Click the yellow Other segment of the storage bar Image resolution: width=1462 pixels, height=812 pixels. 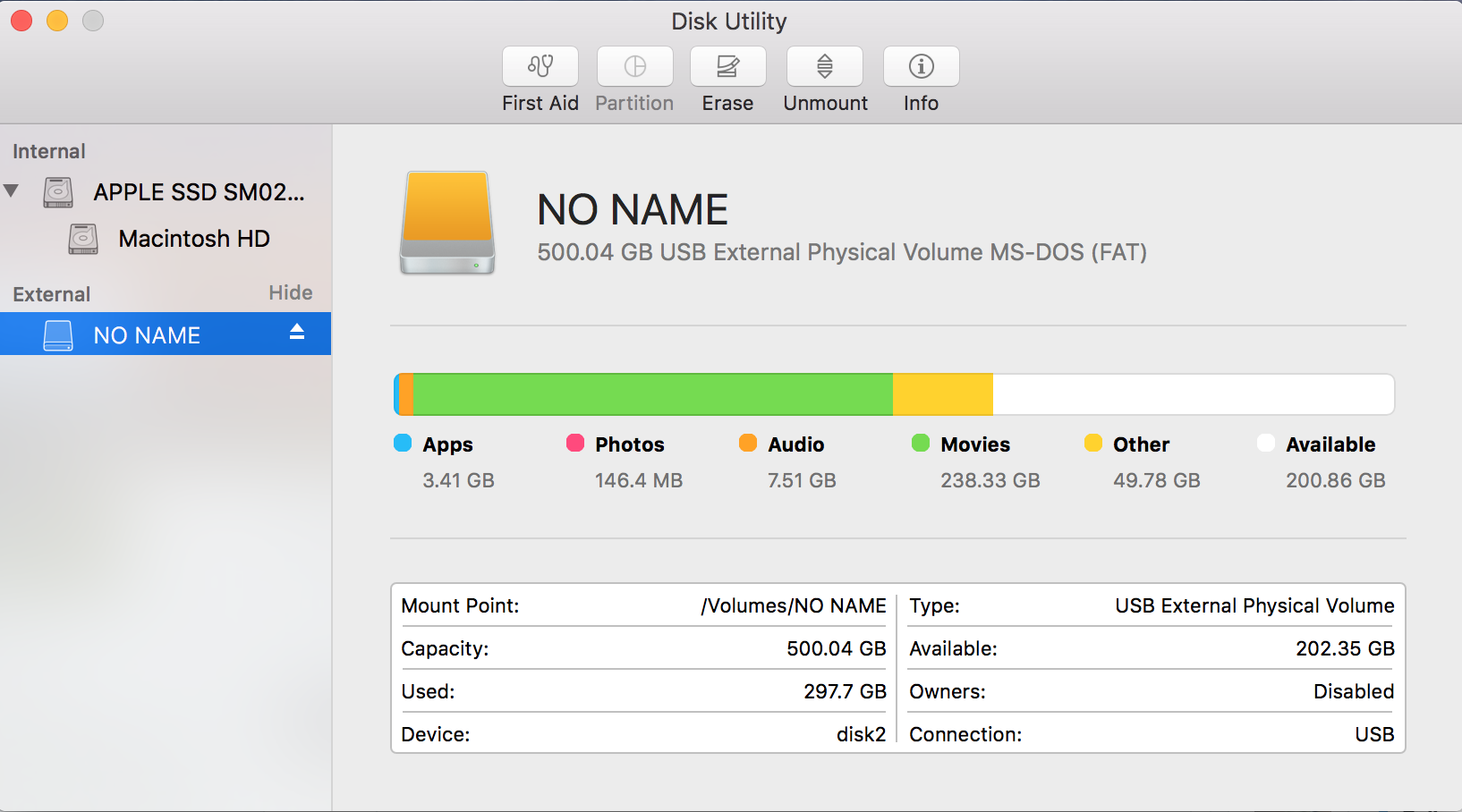[941, 393]
